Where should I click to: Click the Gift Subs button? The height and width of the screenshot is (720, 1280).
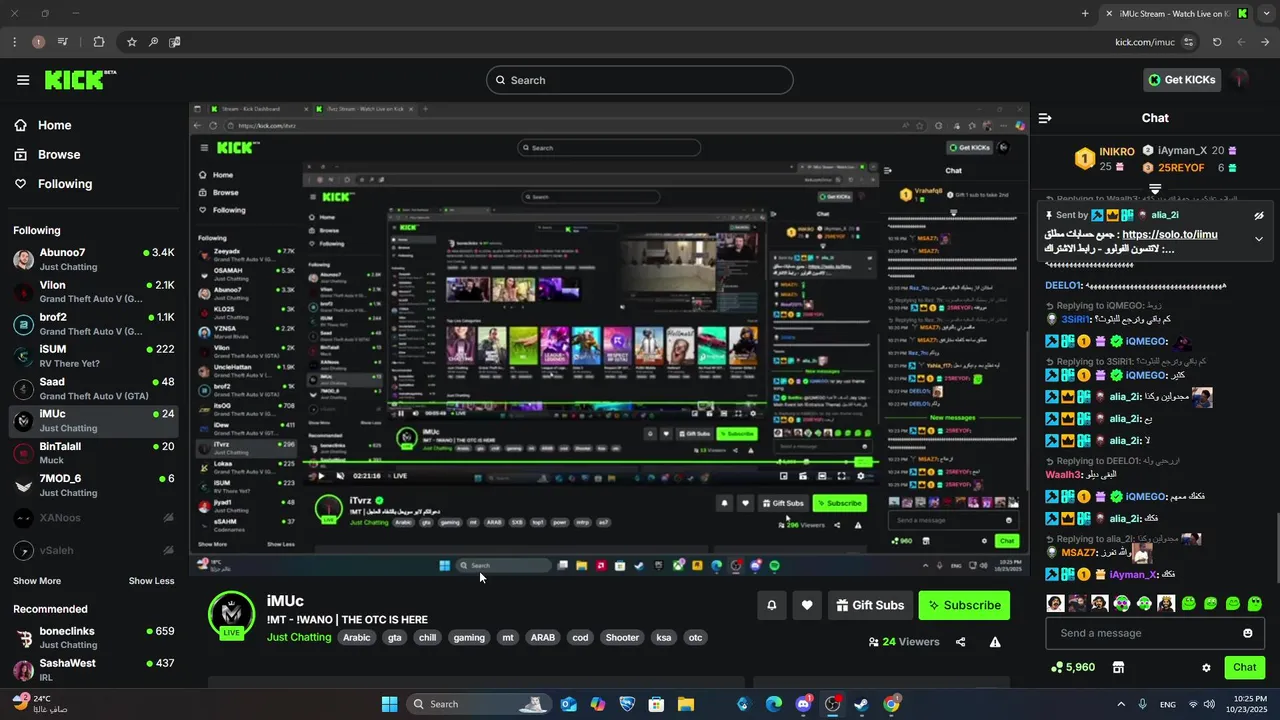click(870, 605)
